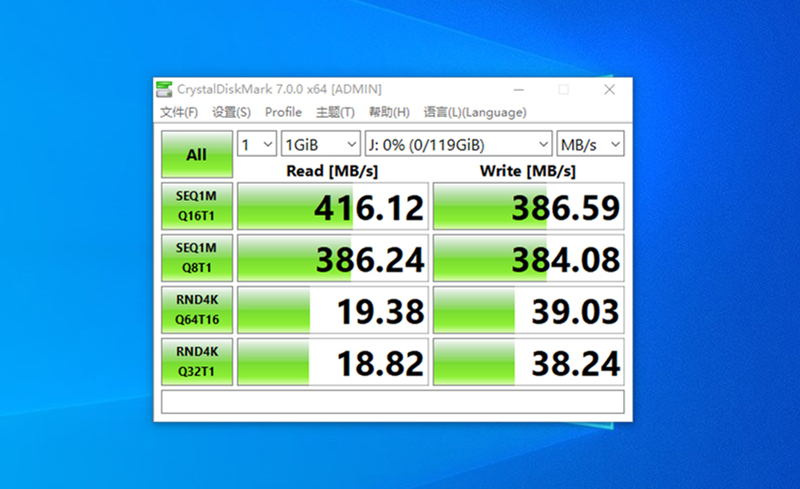The width and height of the screenshot is (800, 489).
Task: Expand the test count dropdown showing 1
Action: pos(257,144)
